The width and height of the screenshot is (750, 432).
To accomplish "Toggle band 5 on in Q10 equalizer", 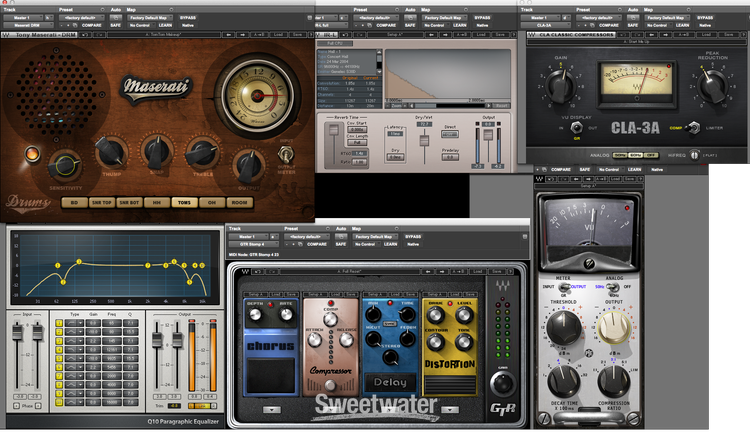I will (59, 358).
